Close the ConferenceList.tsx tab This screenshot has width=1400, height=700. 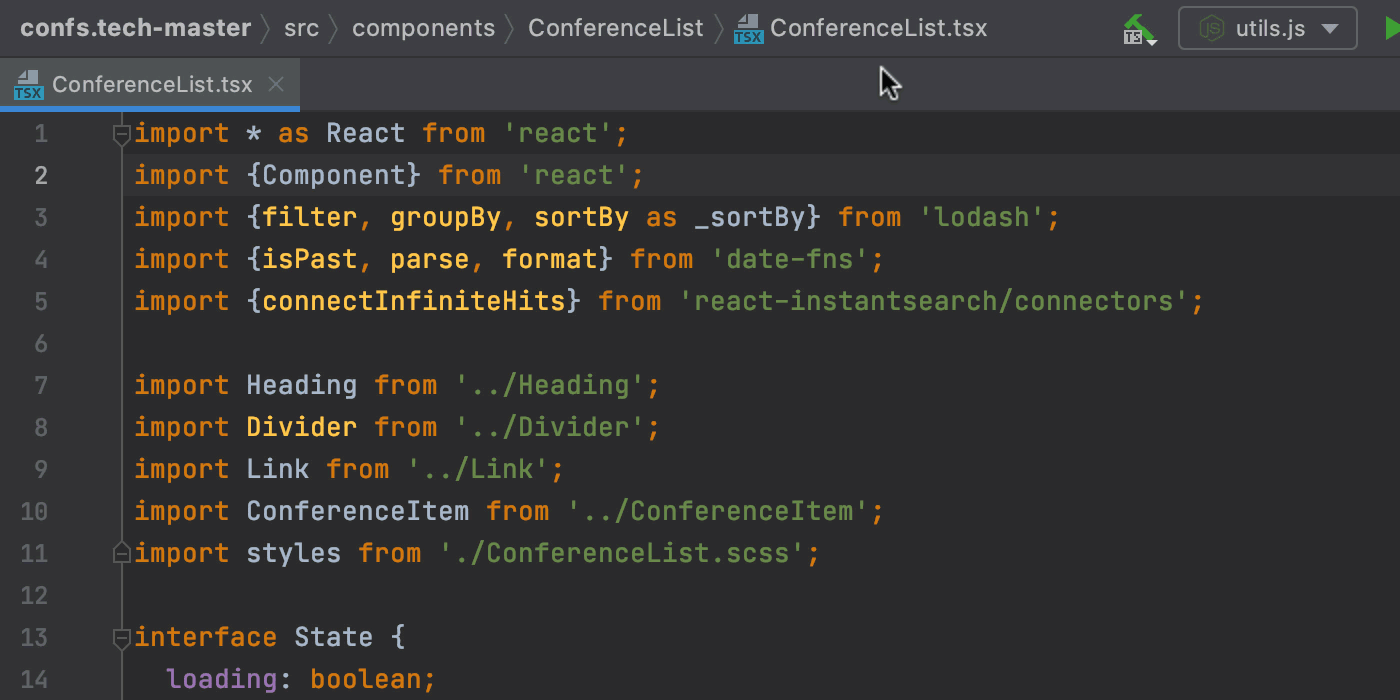[x=275, y=84]
